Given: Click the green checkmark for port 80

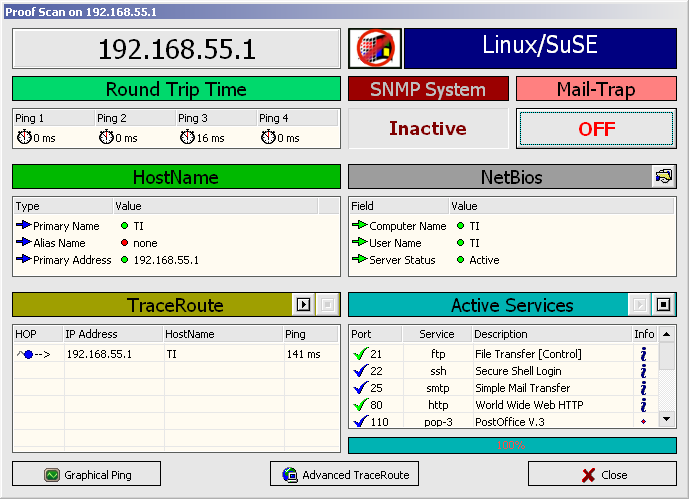Looking at the screenshot, I should pyautogui.click(x=360, y=405).
